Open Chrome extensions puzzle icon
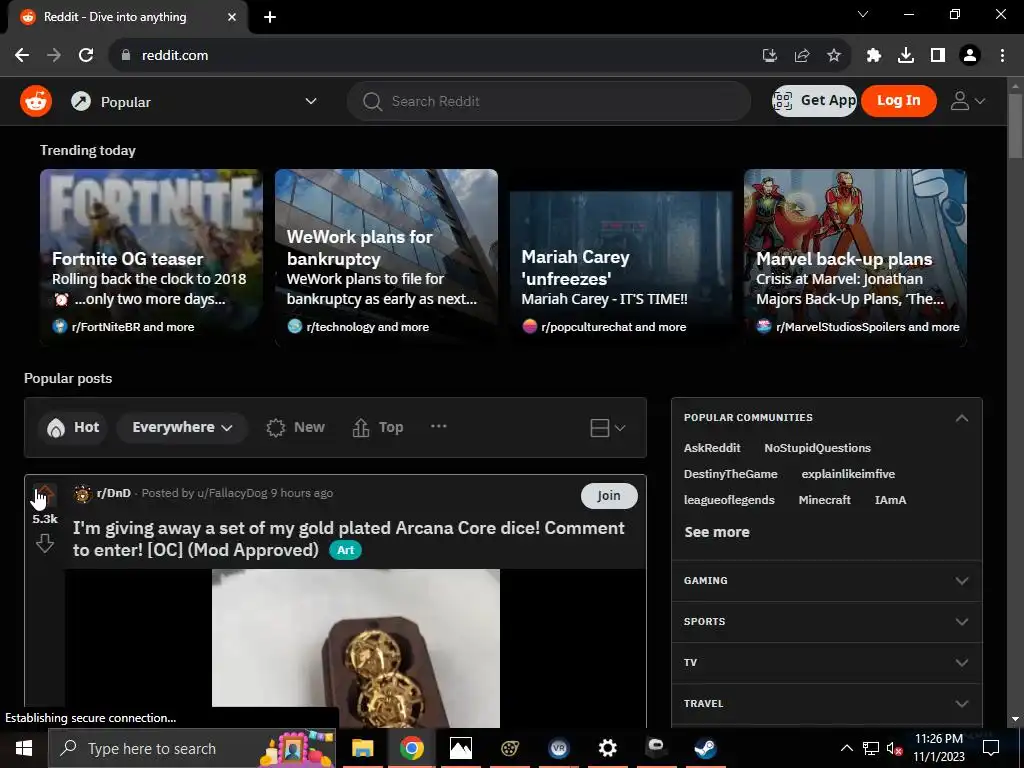This screenshot has width=1024, height=768. 874,56
